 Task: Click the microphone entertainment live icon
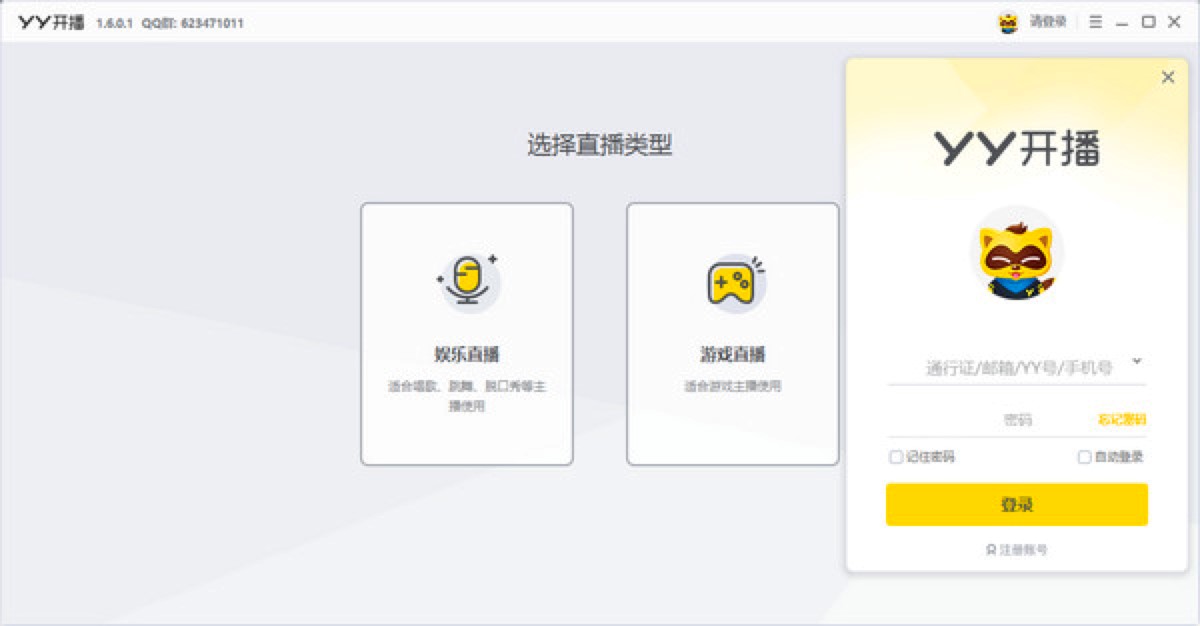tap(467, 281)
